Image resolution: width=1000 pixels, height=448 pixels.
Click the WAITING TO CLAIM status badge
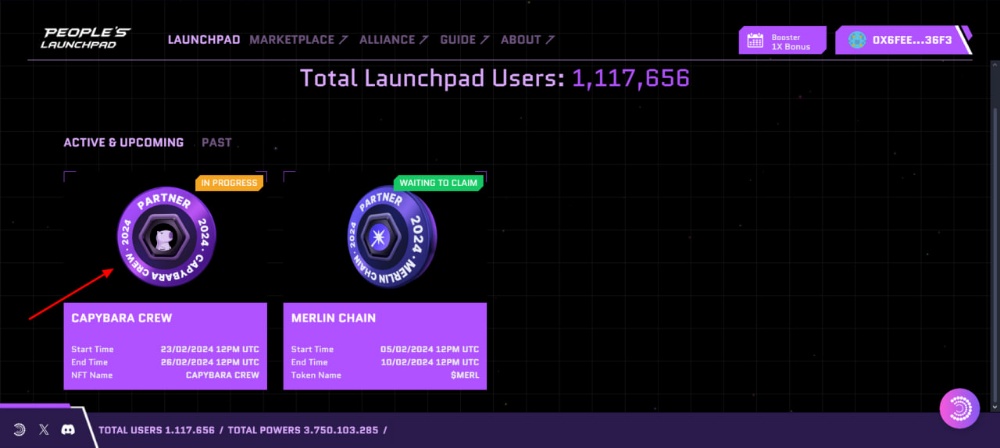pyautogui.click(x=439, y=183)
